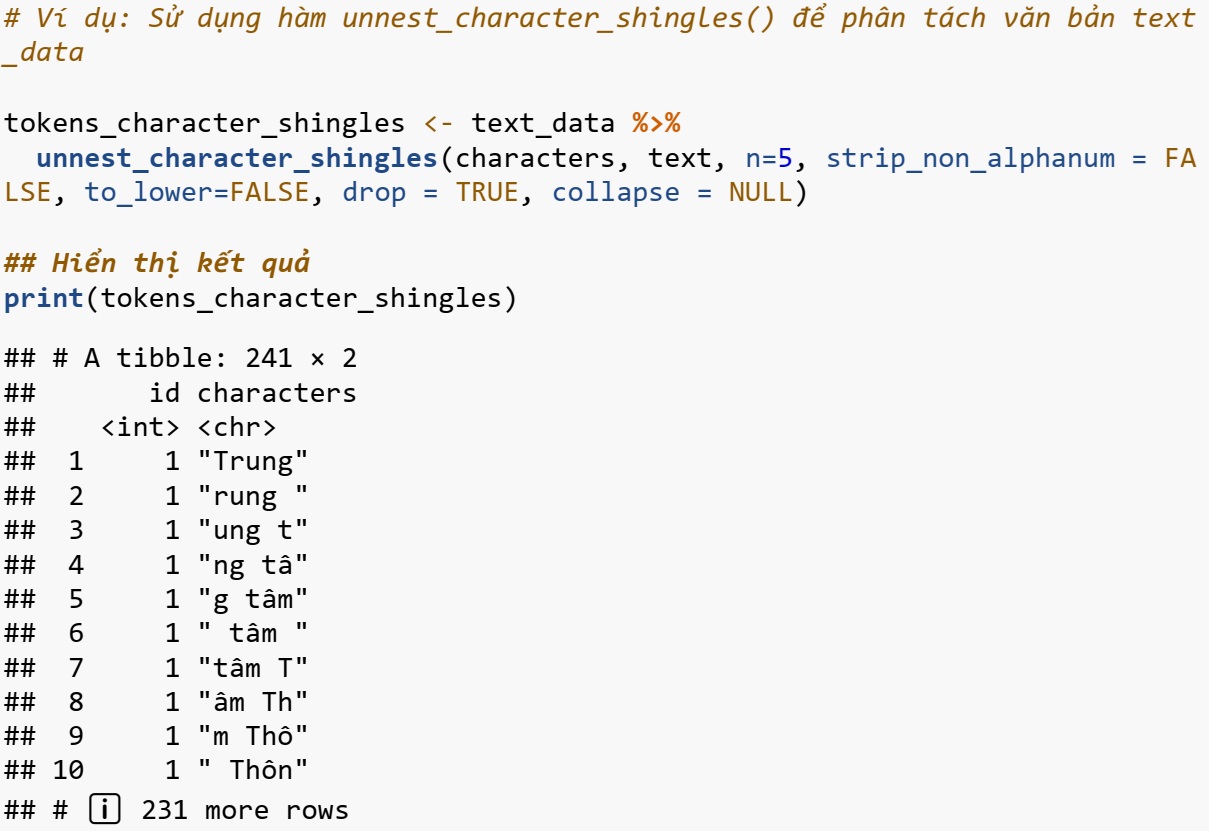1209x831 pixels.
Task: Click the <chr> column type label
Action: (237, 427)
